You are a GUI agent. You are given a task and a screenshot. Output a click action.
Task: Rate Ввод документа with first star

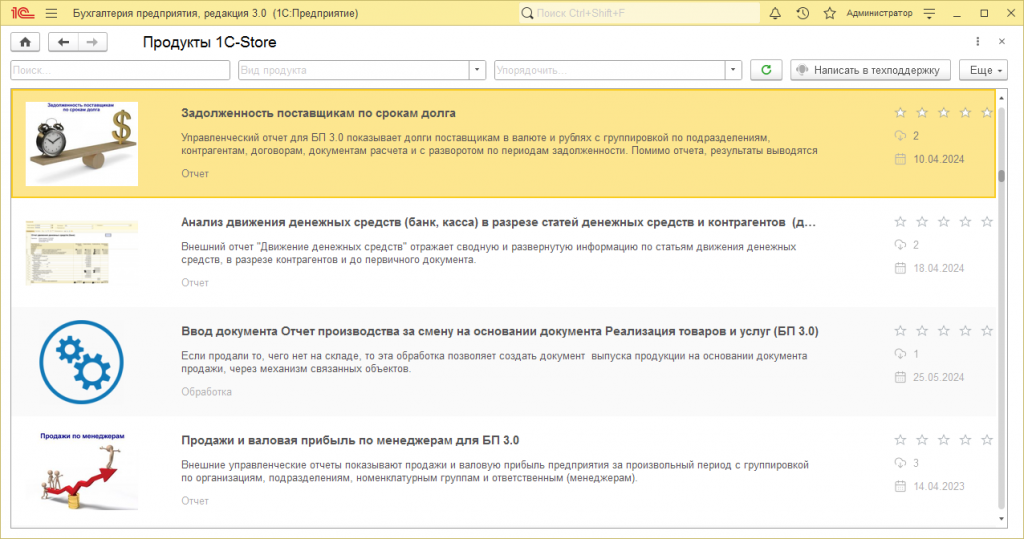tap(901, 331)
